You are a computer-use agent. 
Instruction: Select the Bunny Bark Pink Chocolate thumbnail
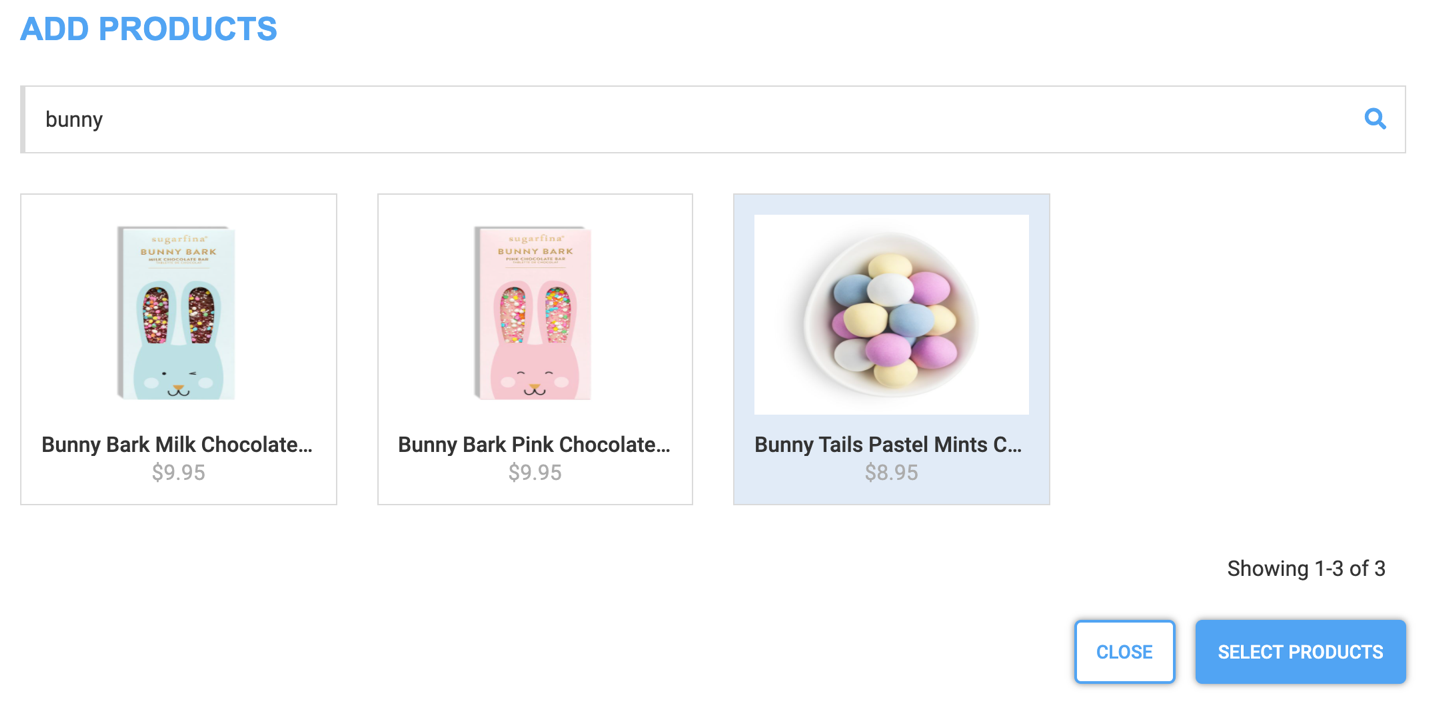pos(534,313)
